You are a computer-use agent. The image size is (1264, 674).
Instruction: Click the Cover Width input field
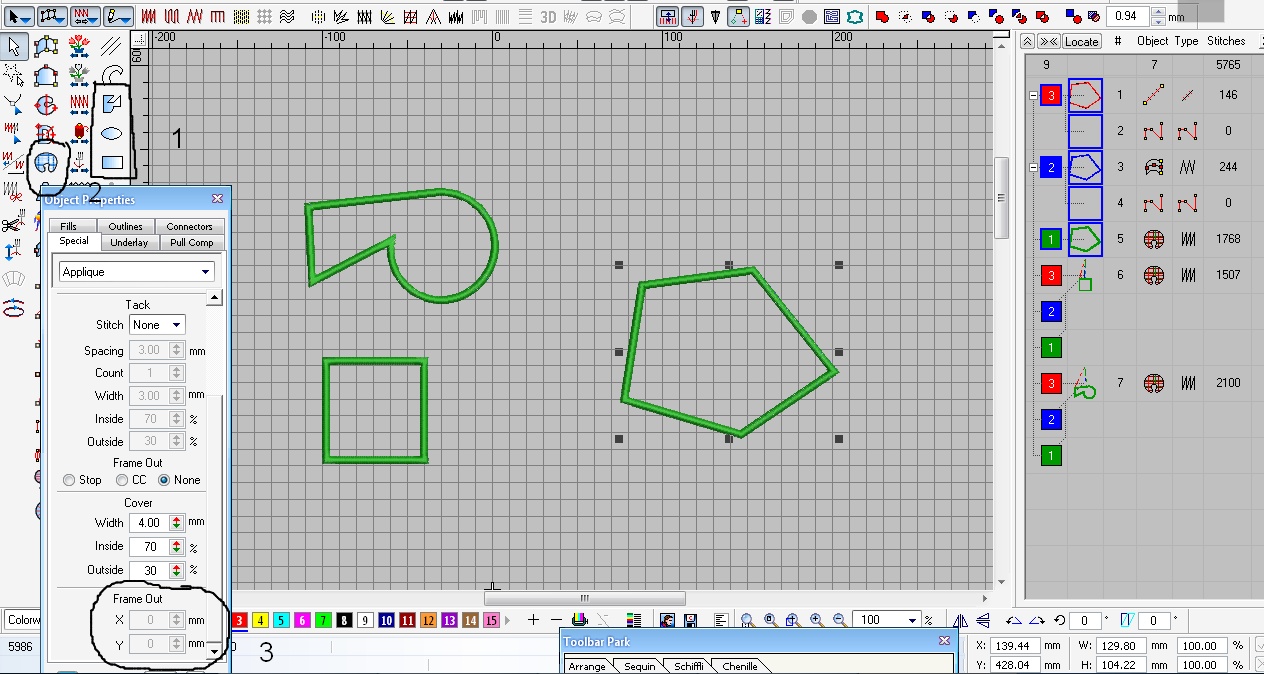pos(146,522)
